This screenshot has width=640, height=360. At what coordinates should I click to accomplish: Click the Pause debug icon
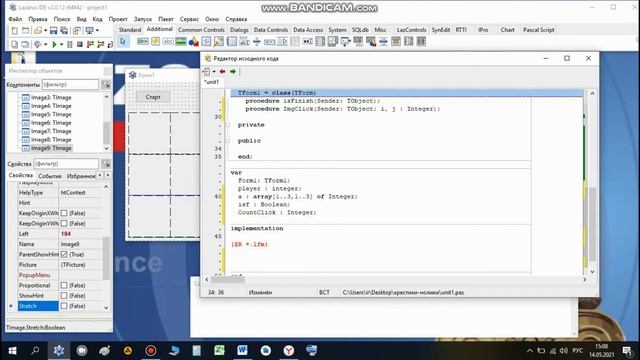coord(70,44)
